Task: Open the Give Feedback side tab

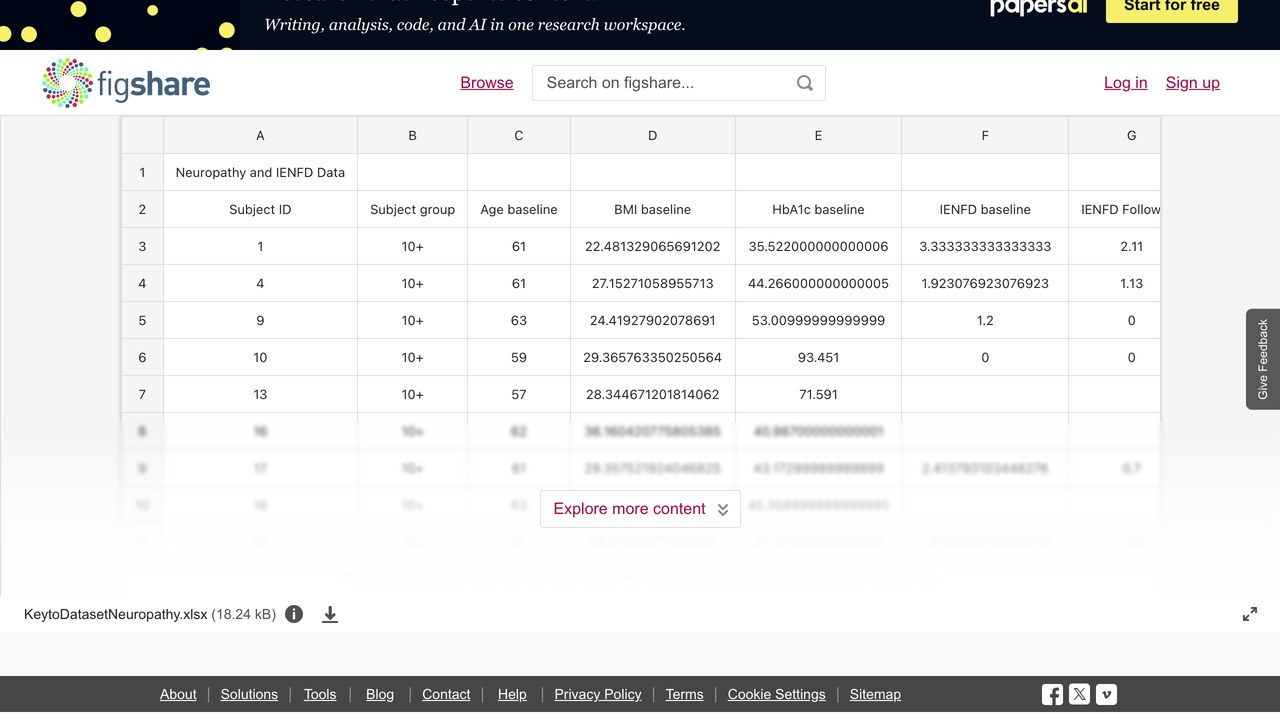Action: pos(1263,359)
